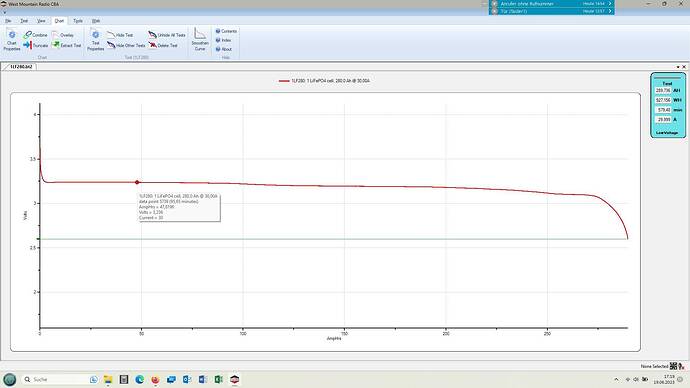Open the File menu tab
This screenshot has width=690, height=388.
[8, 21]
